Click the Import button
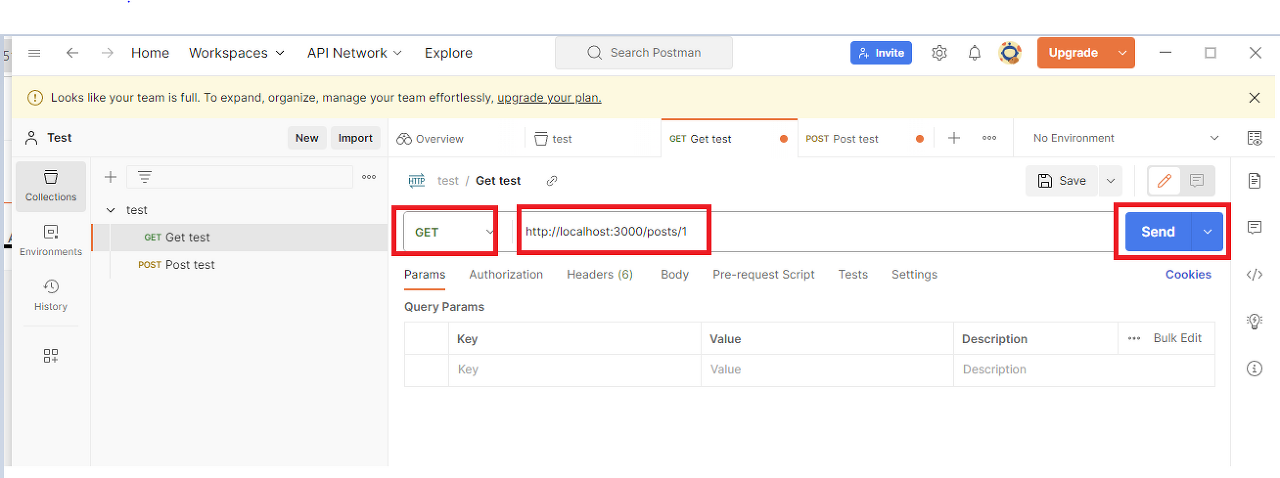This screenshot has height=478, width=1280. pos(355,138)
